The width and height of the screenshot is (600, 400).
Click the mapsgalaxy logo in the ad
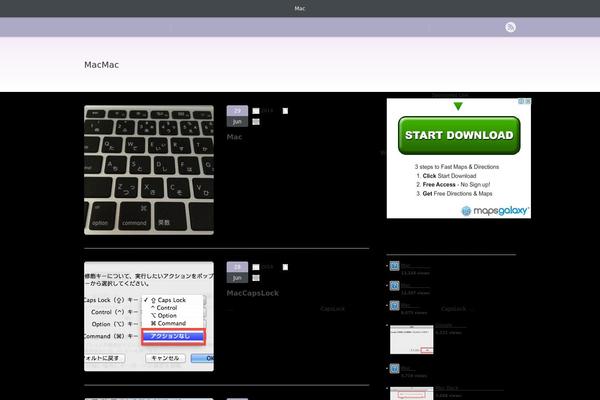click(495, 211)
